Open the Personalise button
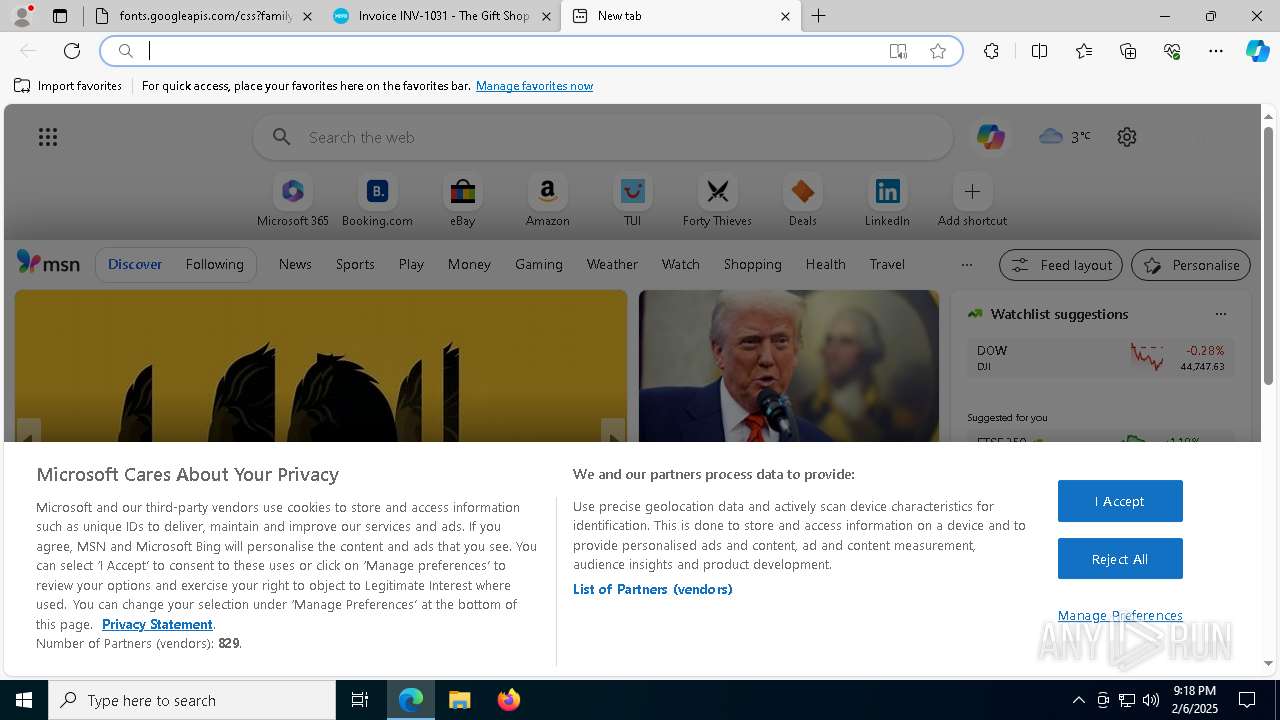This screenshot has width=1280, height=720. [1191, 265]
